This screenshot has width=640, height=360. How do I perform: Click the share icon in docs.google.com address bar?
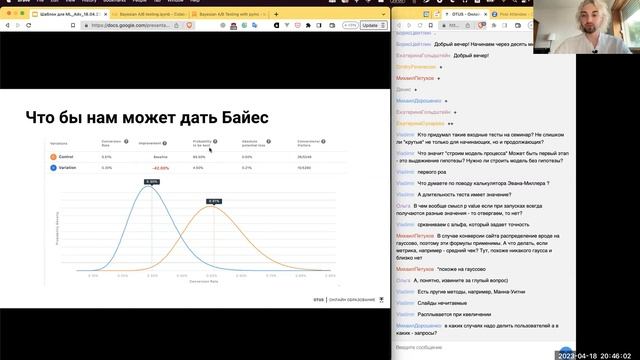coord(176,25)
